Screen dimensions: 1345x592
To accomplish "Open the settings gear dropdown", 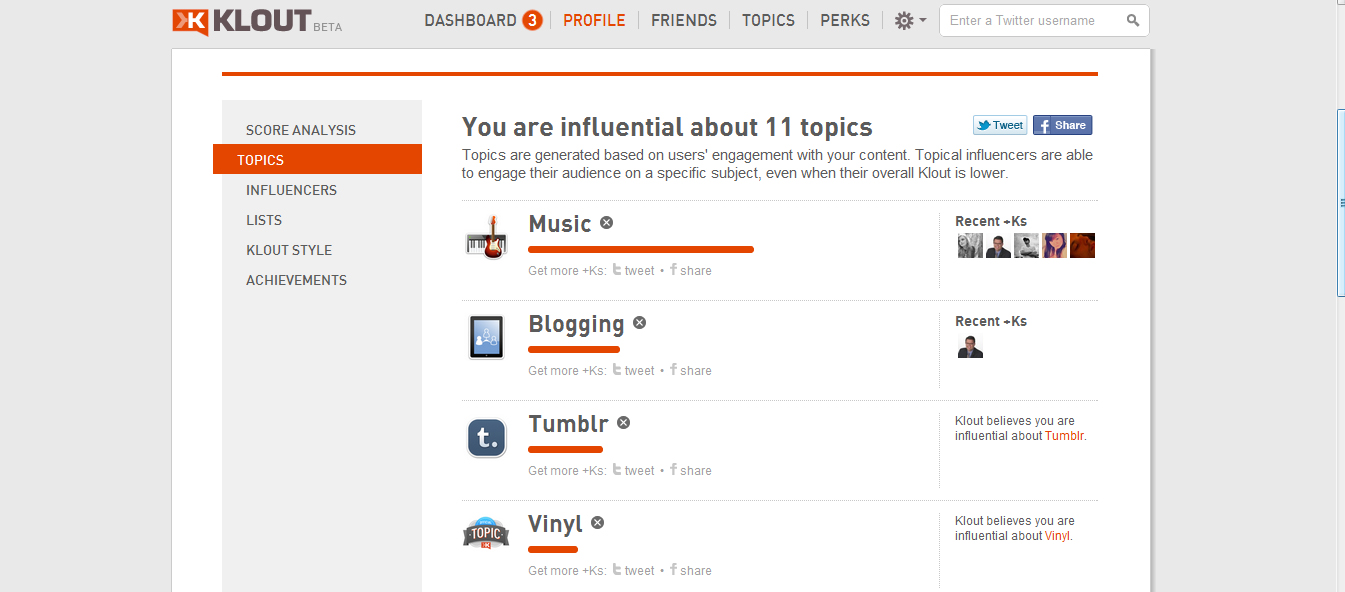I will [x=909, y=21].
